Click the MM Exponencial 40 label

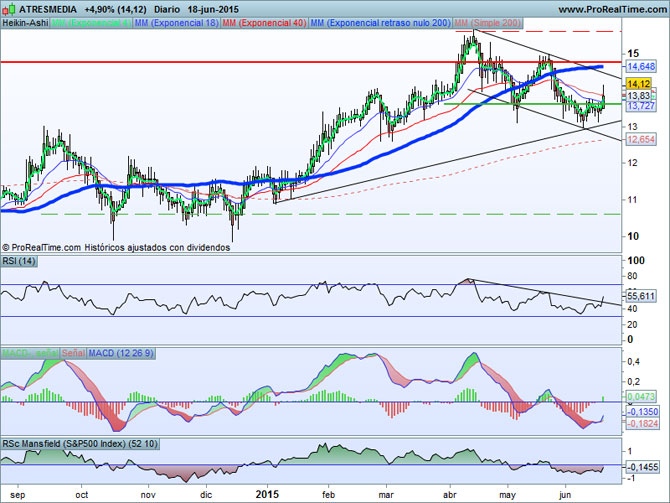click(264, 23)
